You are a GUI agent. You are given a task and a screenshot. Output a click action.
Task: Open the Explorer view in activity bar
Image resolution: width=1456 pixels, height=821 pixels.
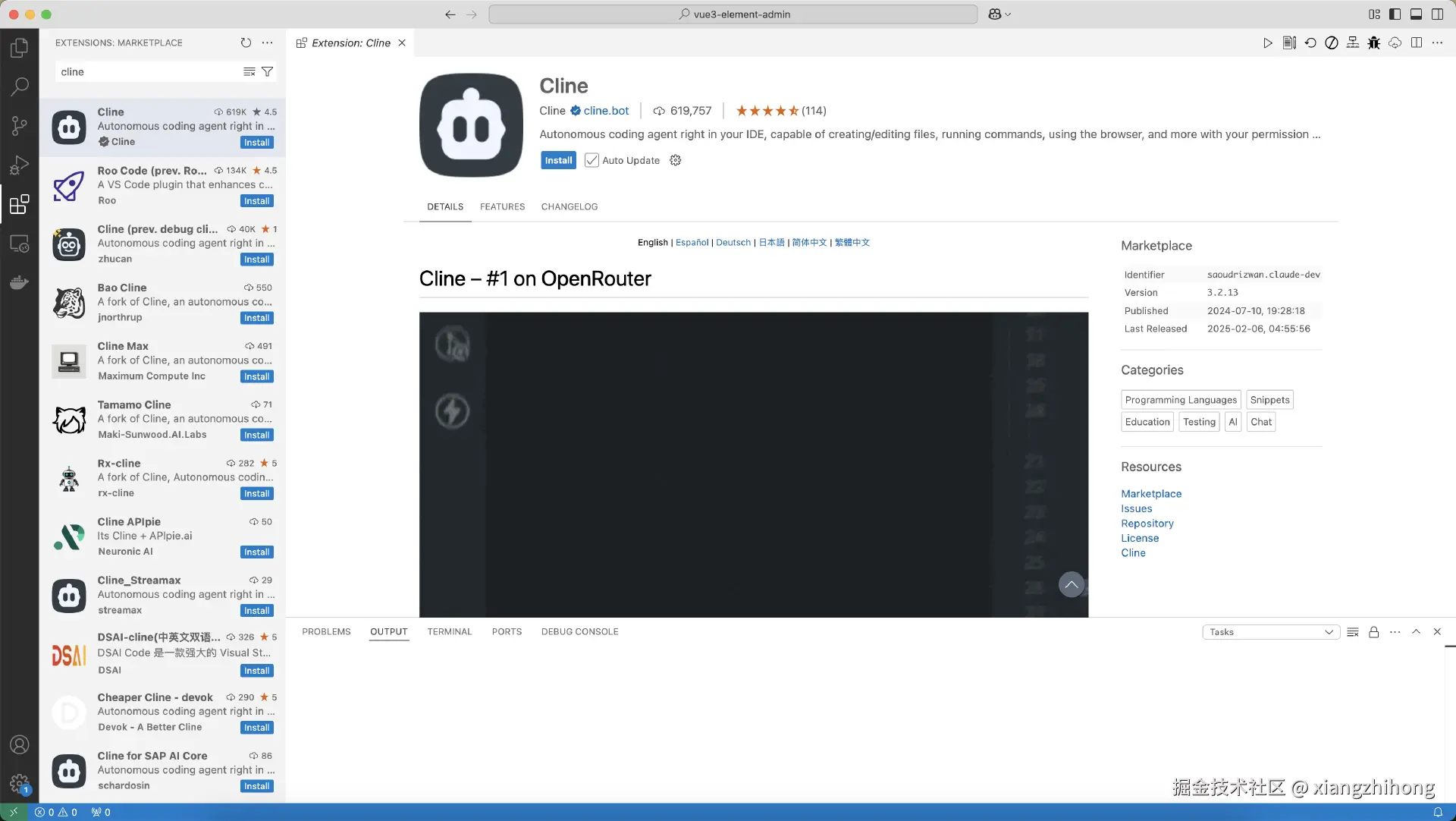[x=20, y=48]
